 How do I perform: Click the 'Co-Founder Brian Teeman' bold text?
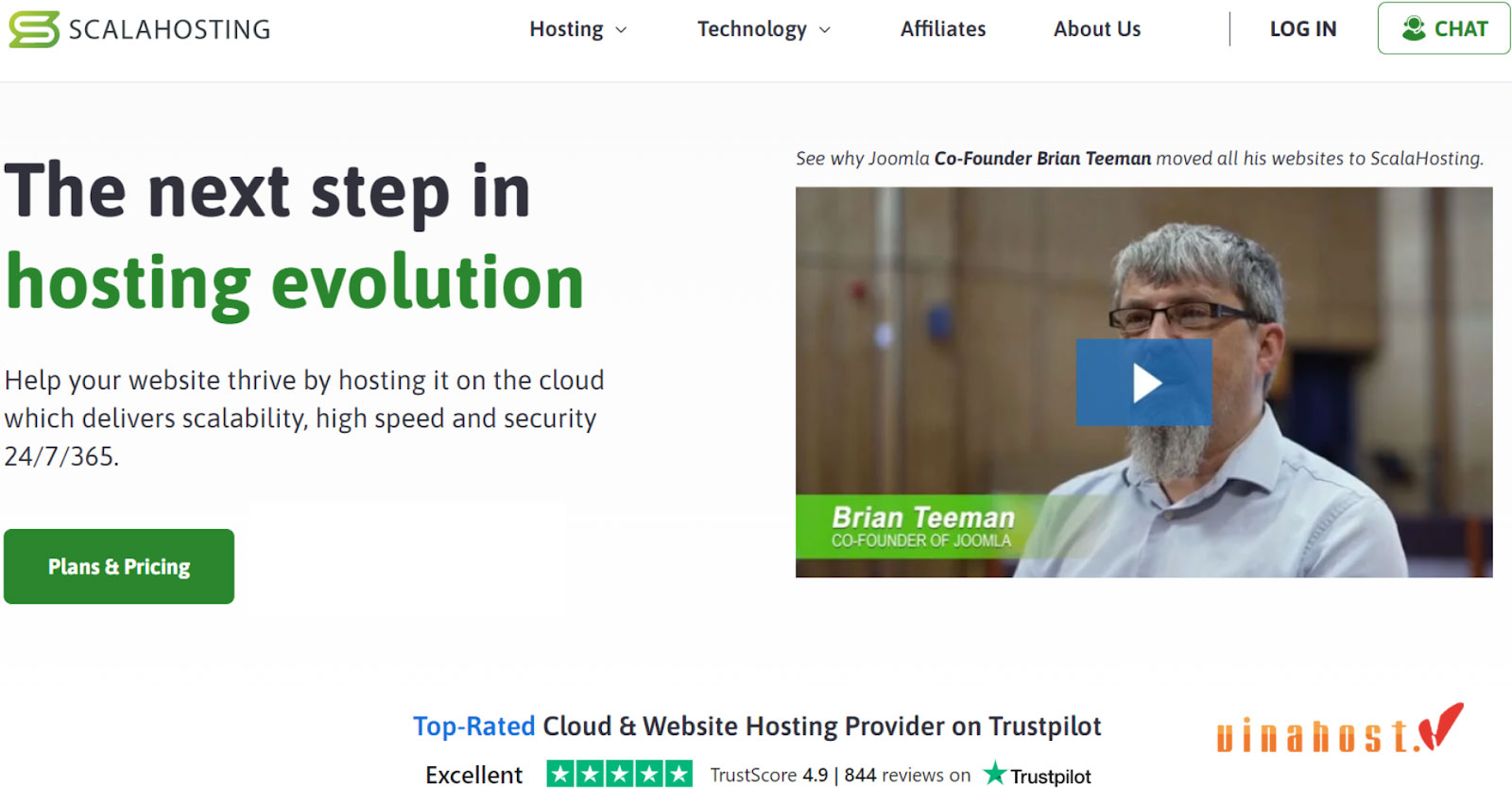(1042, 159)
